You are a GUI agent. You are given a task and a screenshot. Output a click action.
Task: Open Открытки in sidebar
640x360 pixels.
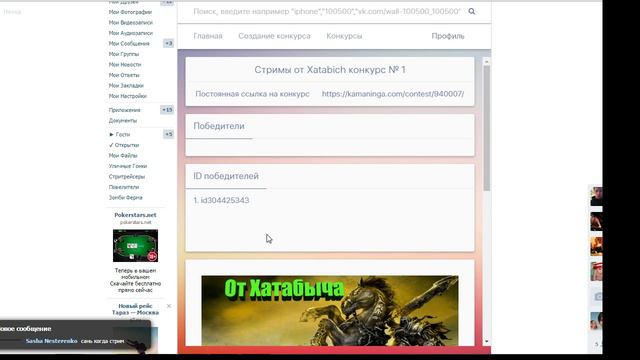pos(127,145)
